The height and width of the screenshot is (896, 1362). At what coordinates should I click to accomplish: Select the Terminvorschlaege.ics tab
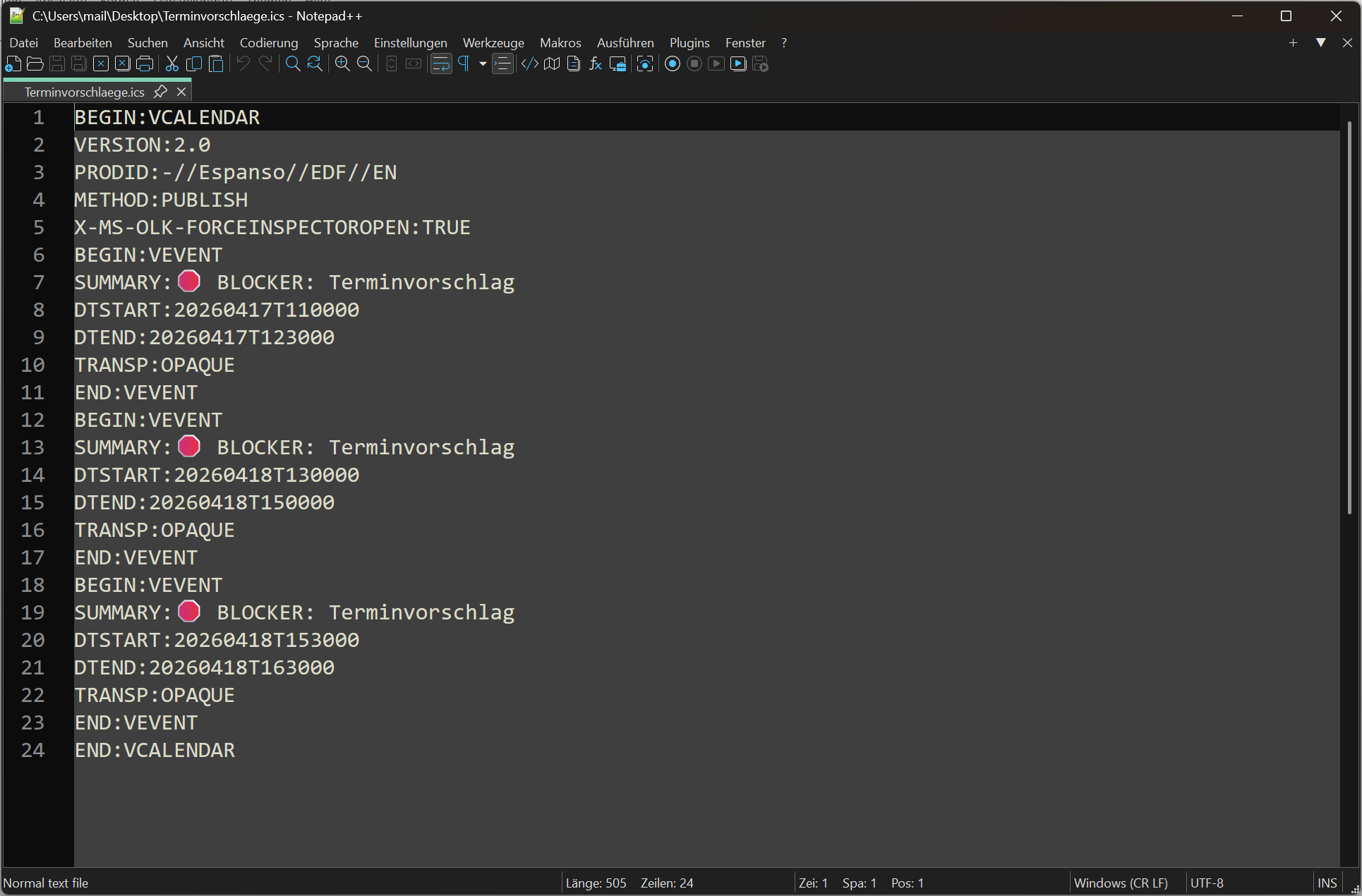coord(84,92)
